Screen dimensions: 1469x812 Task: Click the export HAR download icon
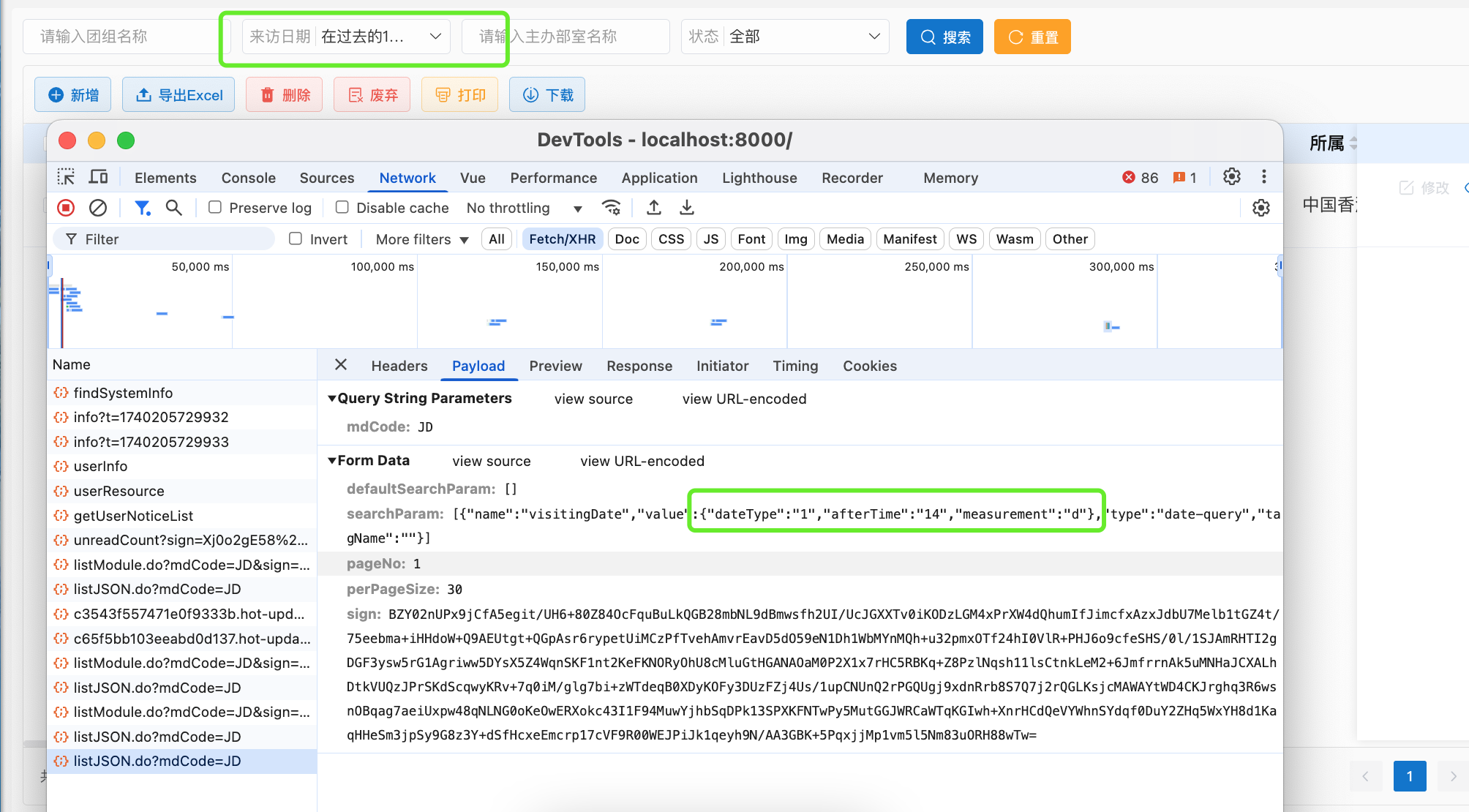[x=686, y=208]
